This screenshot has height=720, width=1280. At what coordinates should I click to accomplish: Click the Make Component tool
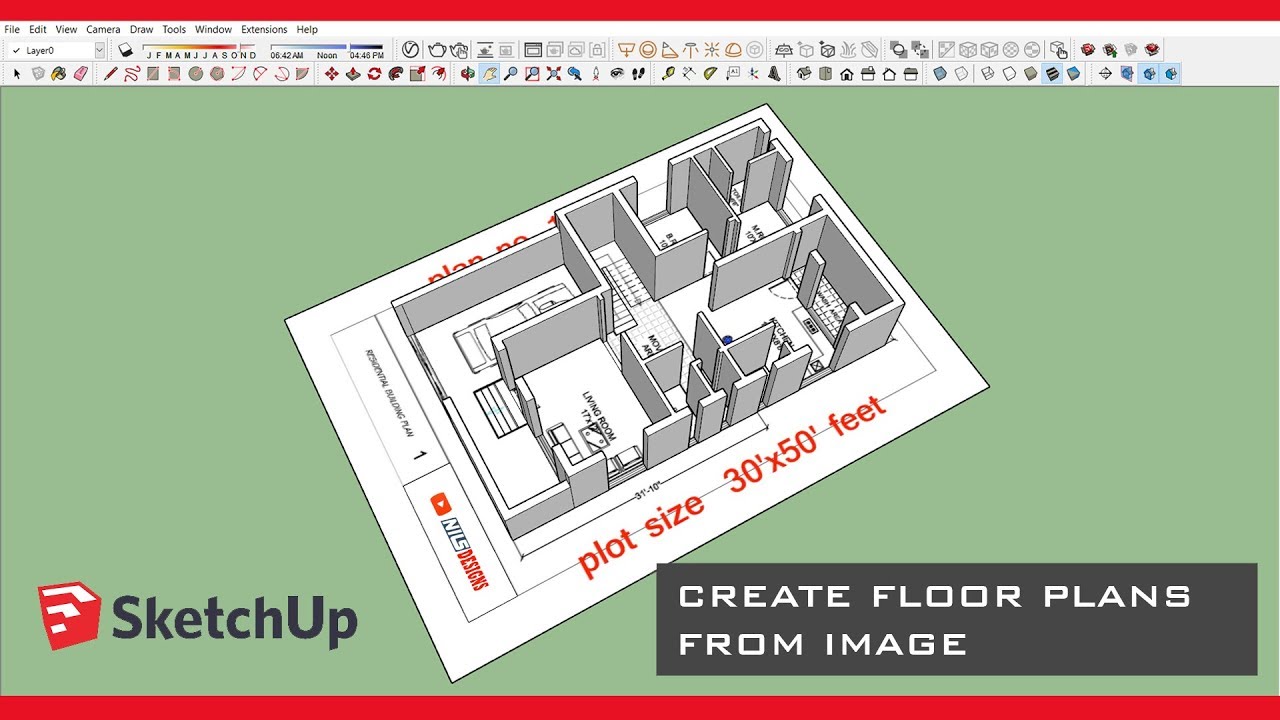coord(38,74)
